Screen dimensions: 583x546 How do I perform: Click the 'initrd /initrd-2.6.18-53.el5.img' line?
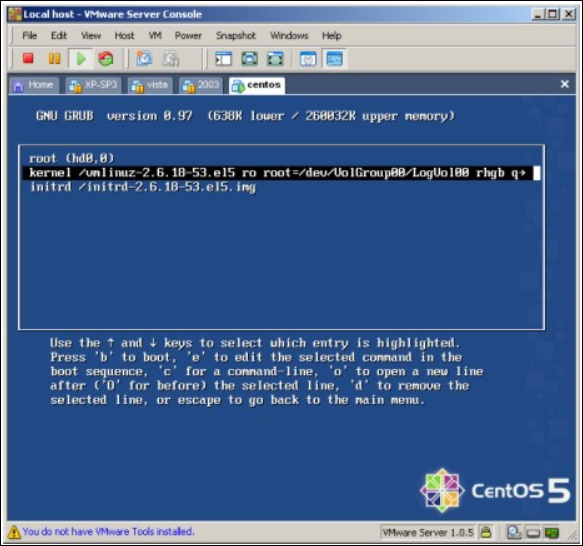tap(143, 187)
